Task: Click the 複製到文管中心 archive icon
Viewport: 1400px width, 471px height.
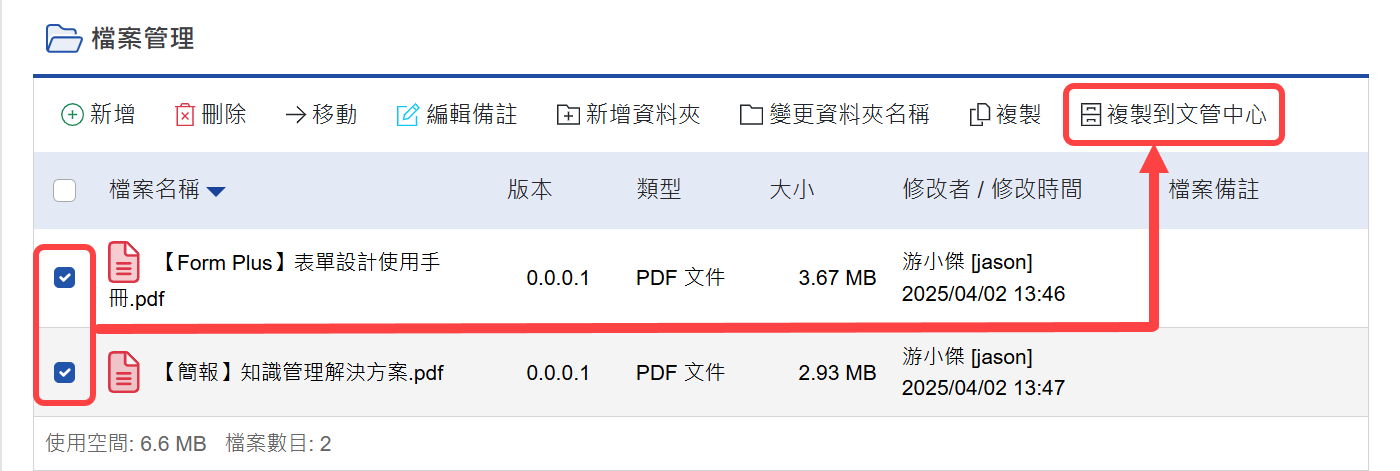Action: [1092, 115]
